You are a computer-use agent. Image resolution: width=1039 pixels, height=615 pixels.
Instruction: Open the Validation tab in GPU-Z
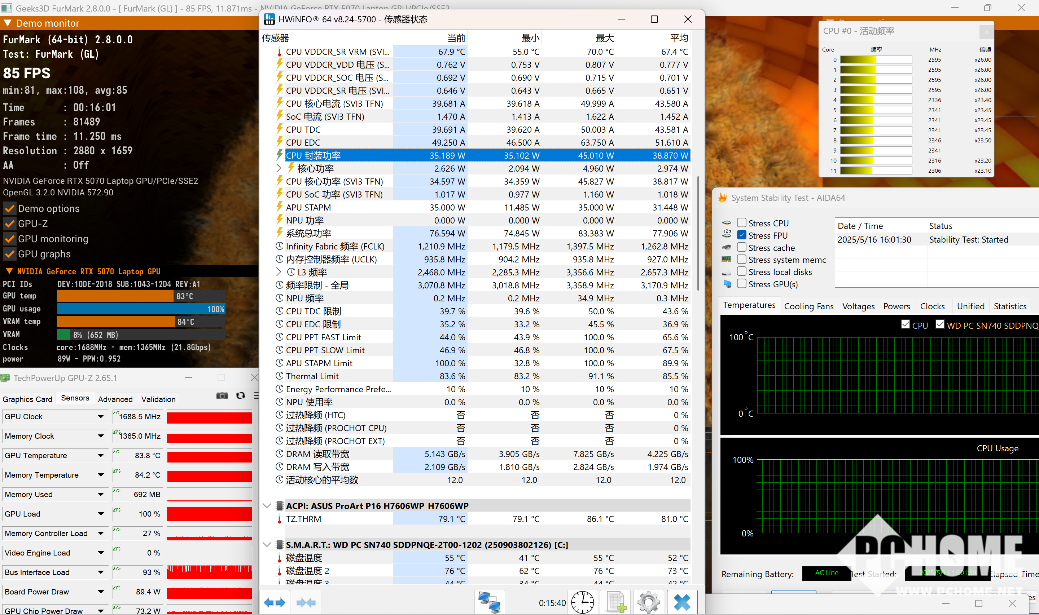coord(158,399)
